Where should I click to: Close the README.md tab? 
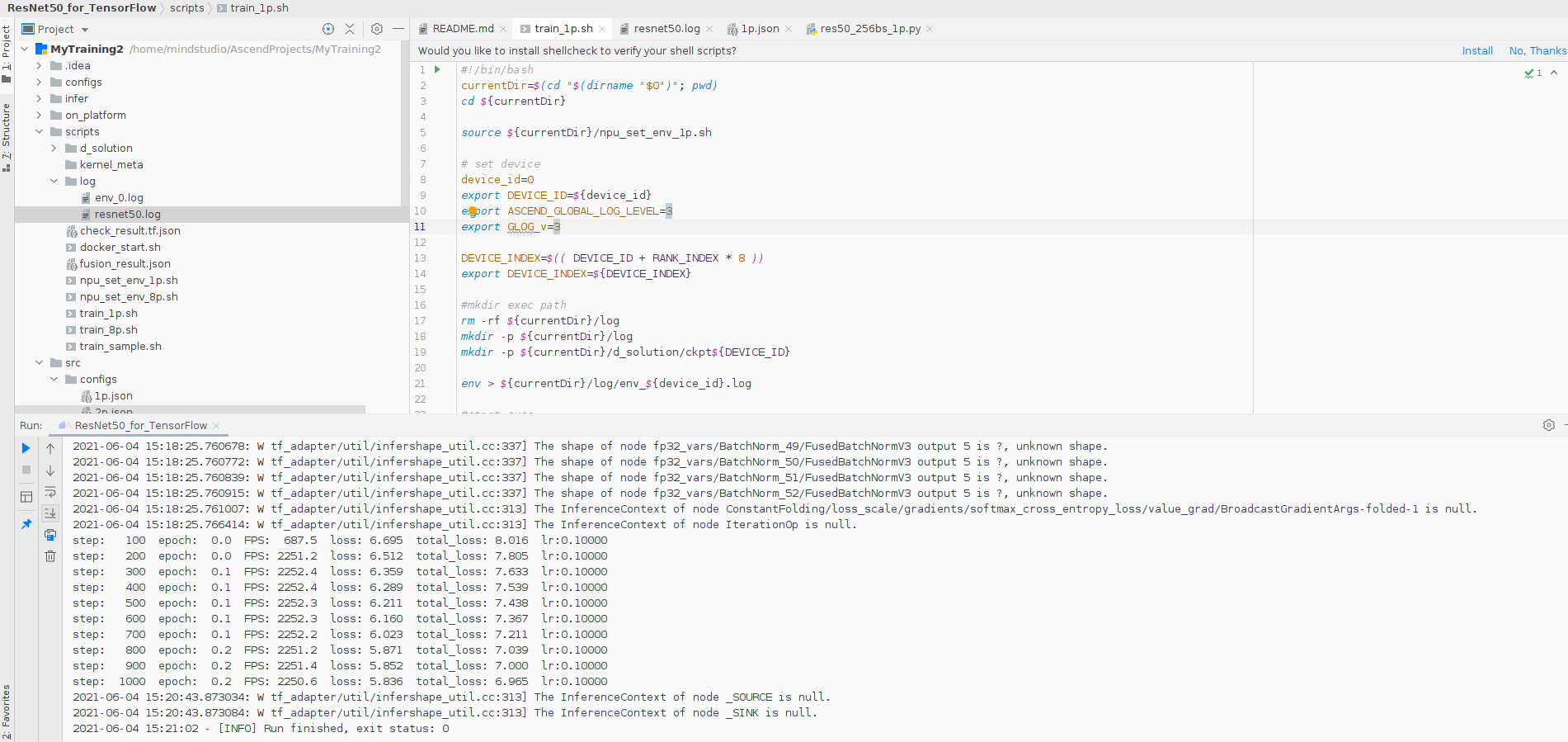(503, 29)
